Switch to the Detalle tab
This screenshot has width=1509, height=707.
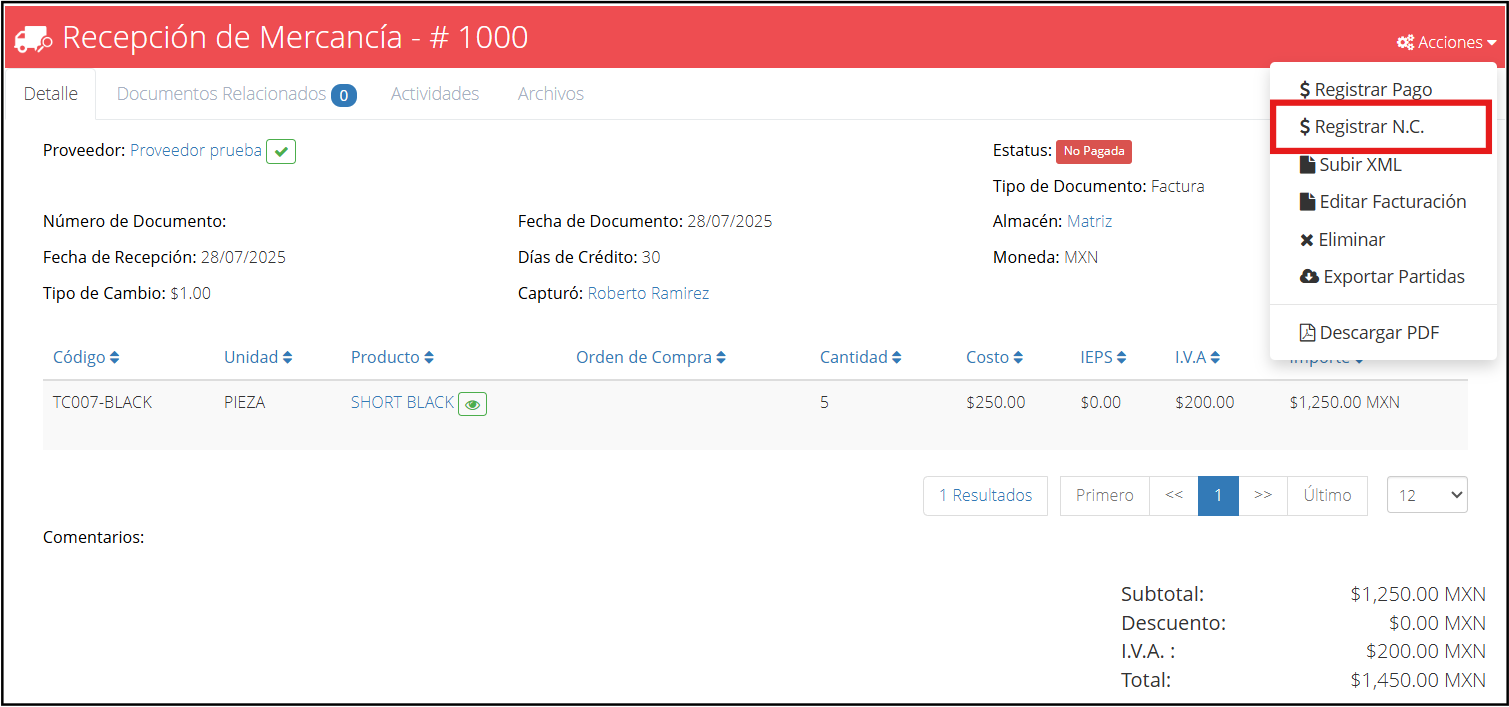(50, 94)
